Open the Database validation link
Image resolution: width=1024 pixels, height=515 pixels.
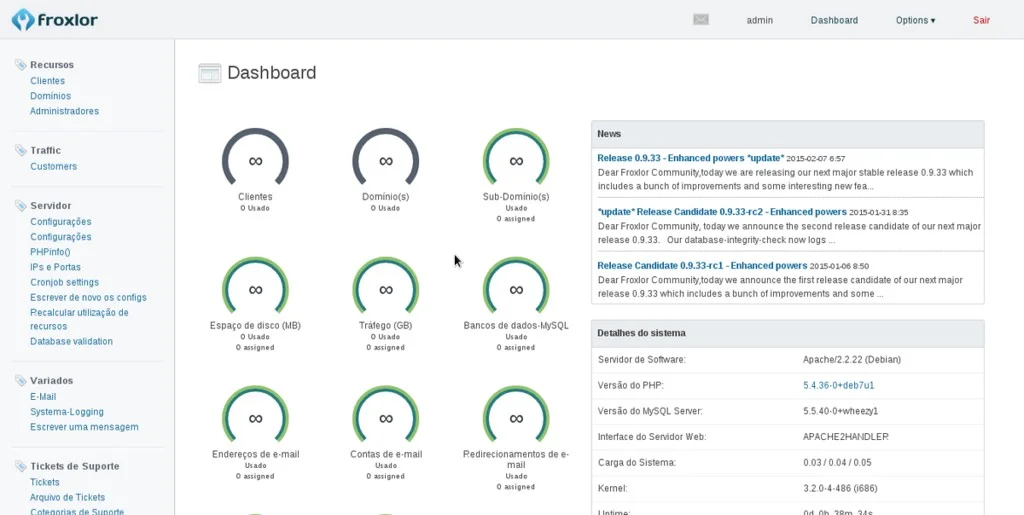71,341
